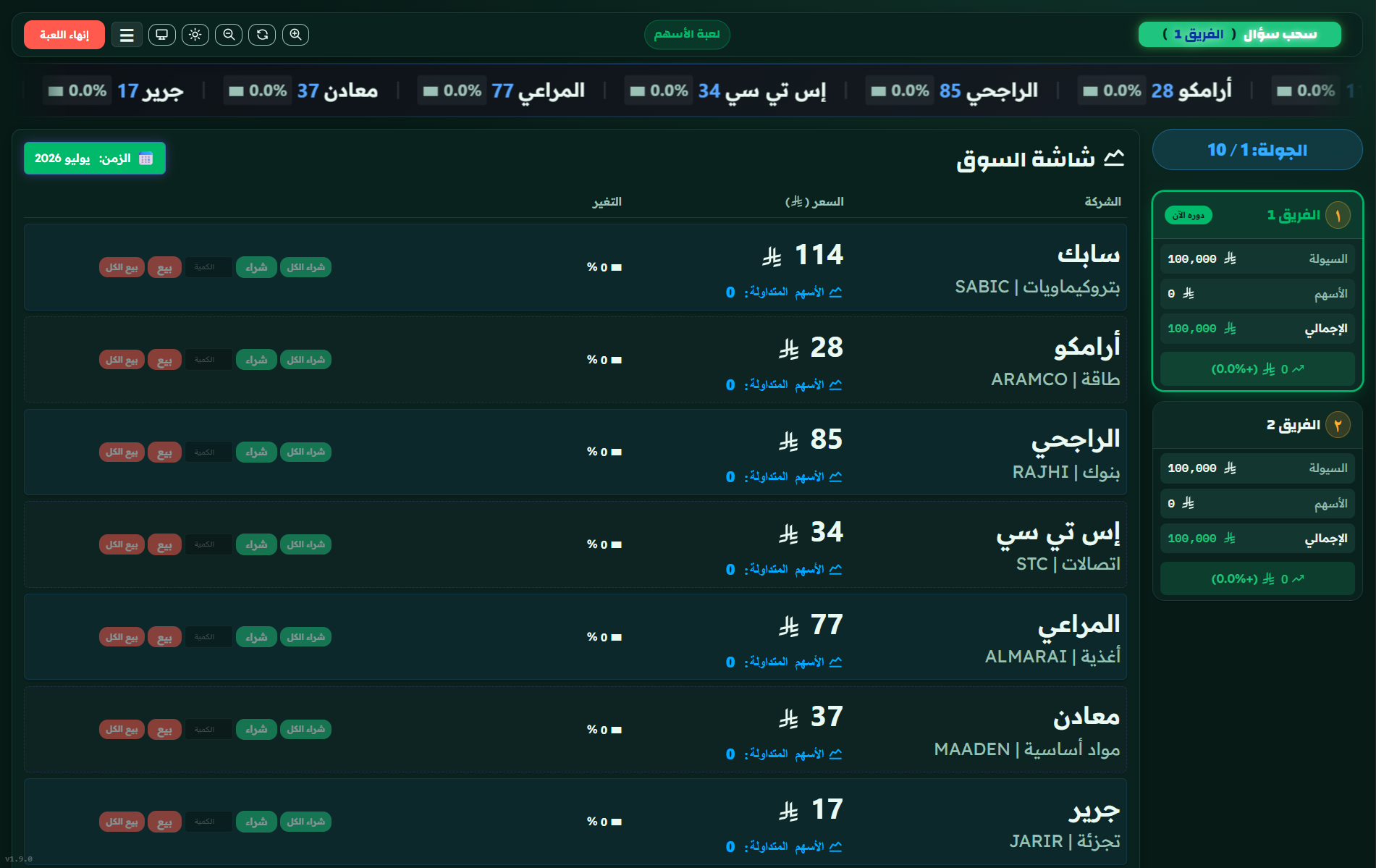Click the quantity field in ARAMCO row
Image resolution: width=1376 pixels, height=868 pixels.
pyautogui.click(x=208, y=360)
